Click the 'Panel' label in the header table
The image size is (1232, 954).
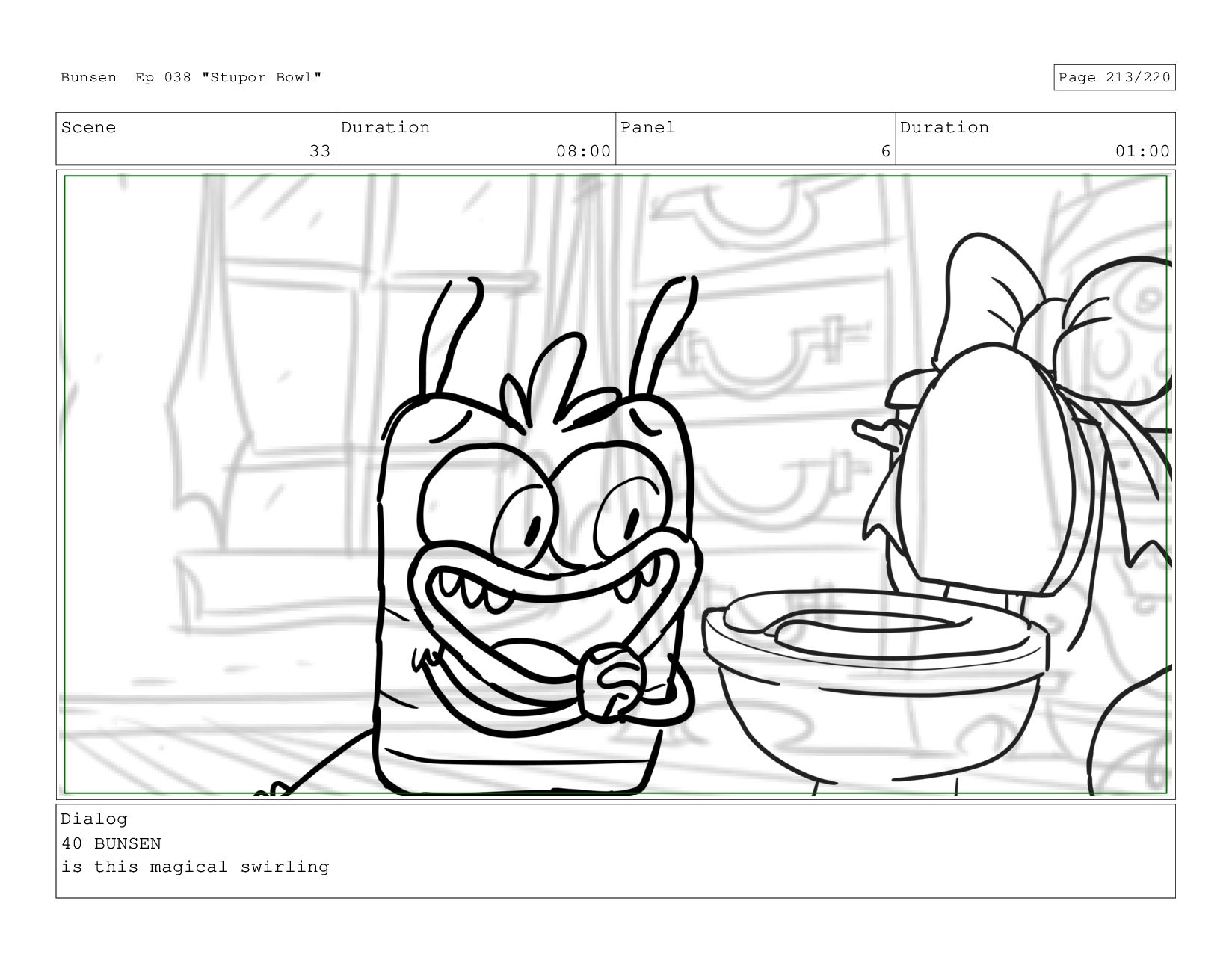pos(647,128)
